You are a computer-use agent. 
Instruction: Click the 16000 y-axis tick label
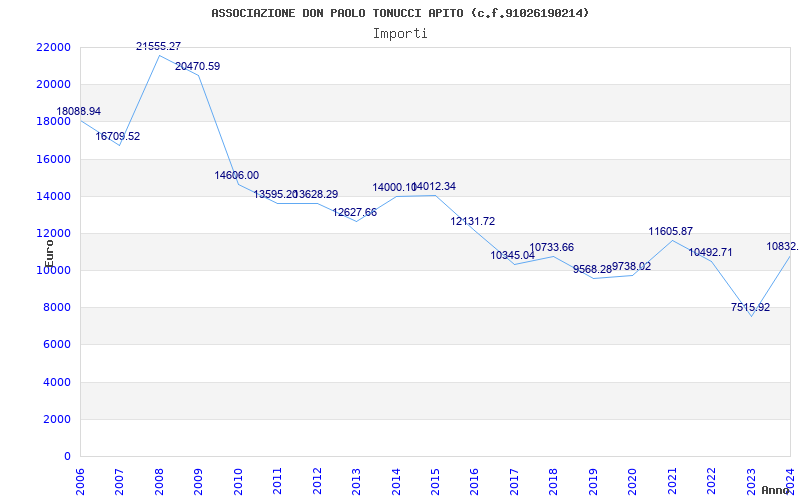[x=53, y=159]
